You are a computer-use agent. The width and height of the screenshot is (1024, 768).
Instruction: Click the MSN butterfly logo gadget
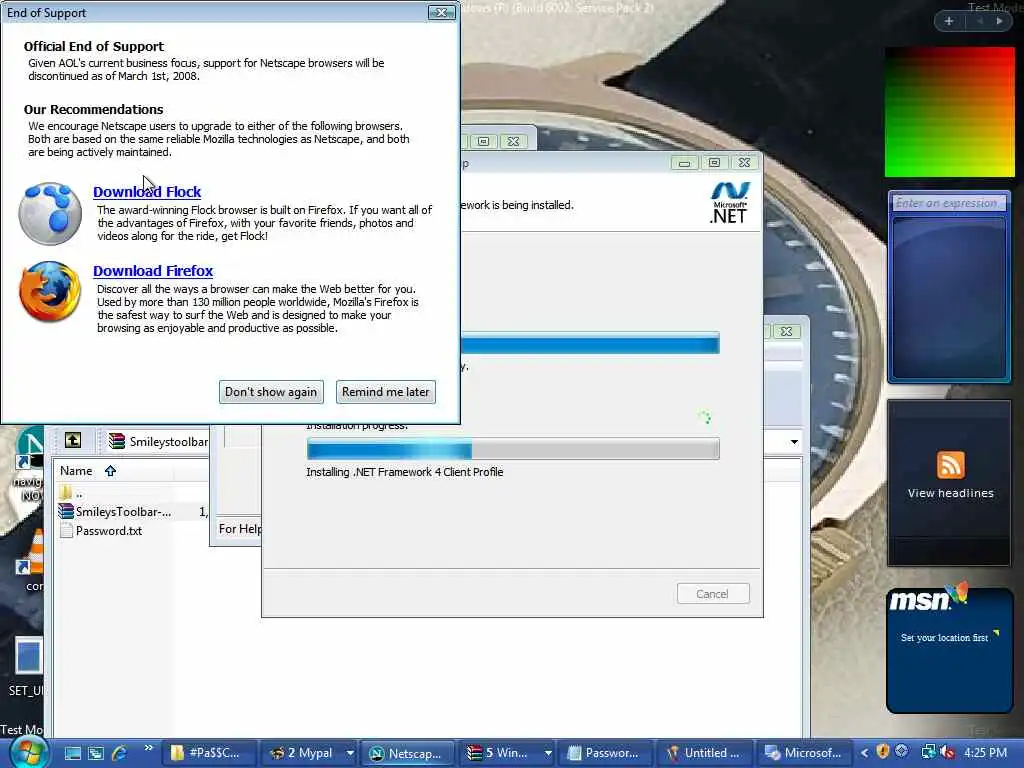928,597
